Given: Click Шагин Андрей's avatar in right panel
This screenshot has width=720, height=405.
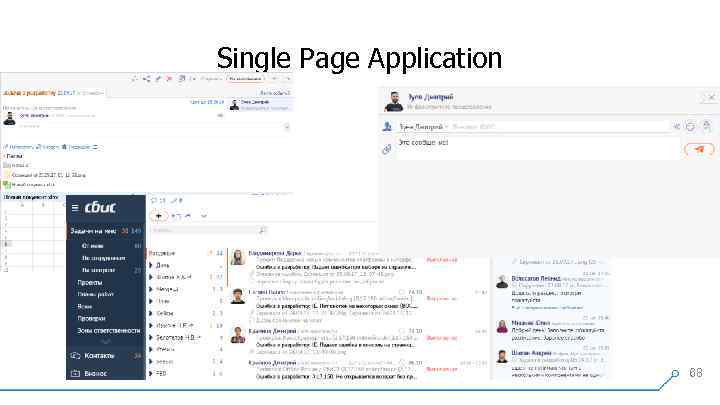Looking at the screenshot, I should [502, 356].
